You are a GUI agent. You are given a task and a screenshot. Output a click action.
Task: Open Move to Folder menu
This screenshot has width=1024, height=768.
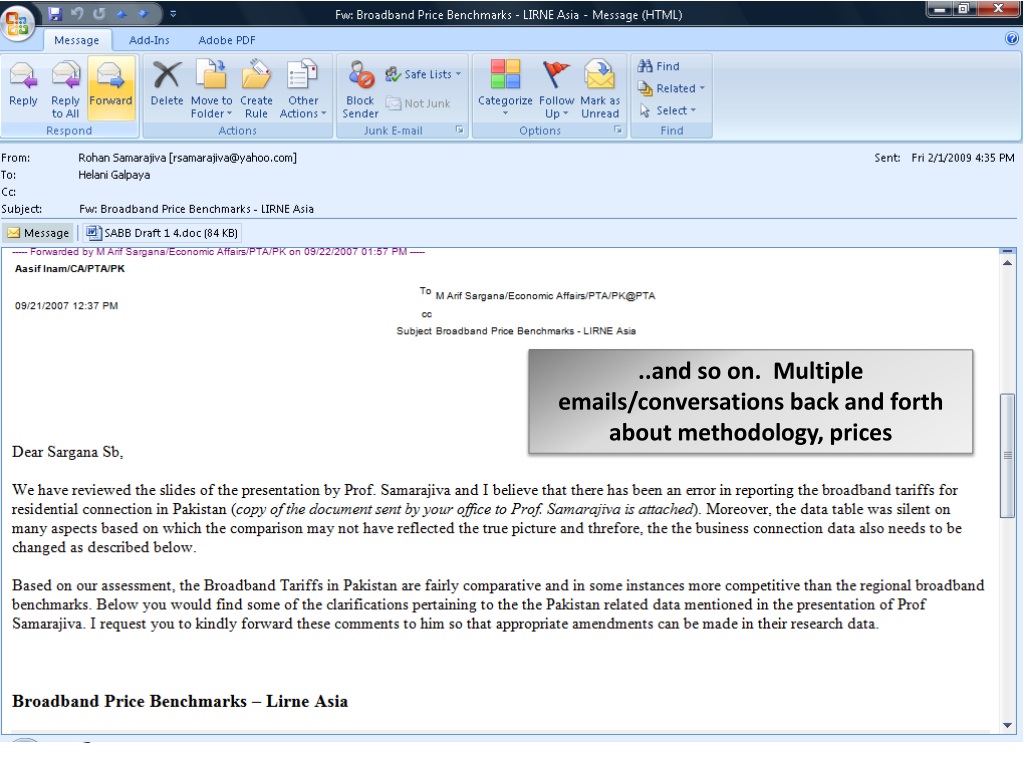tap(212, 88)
